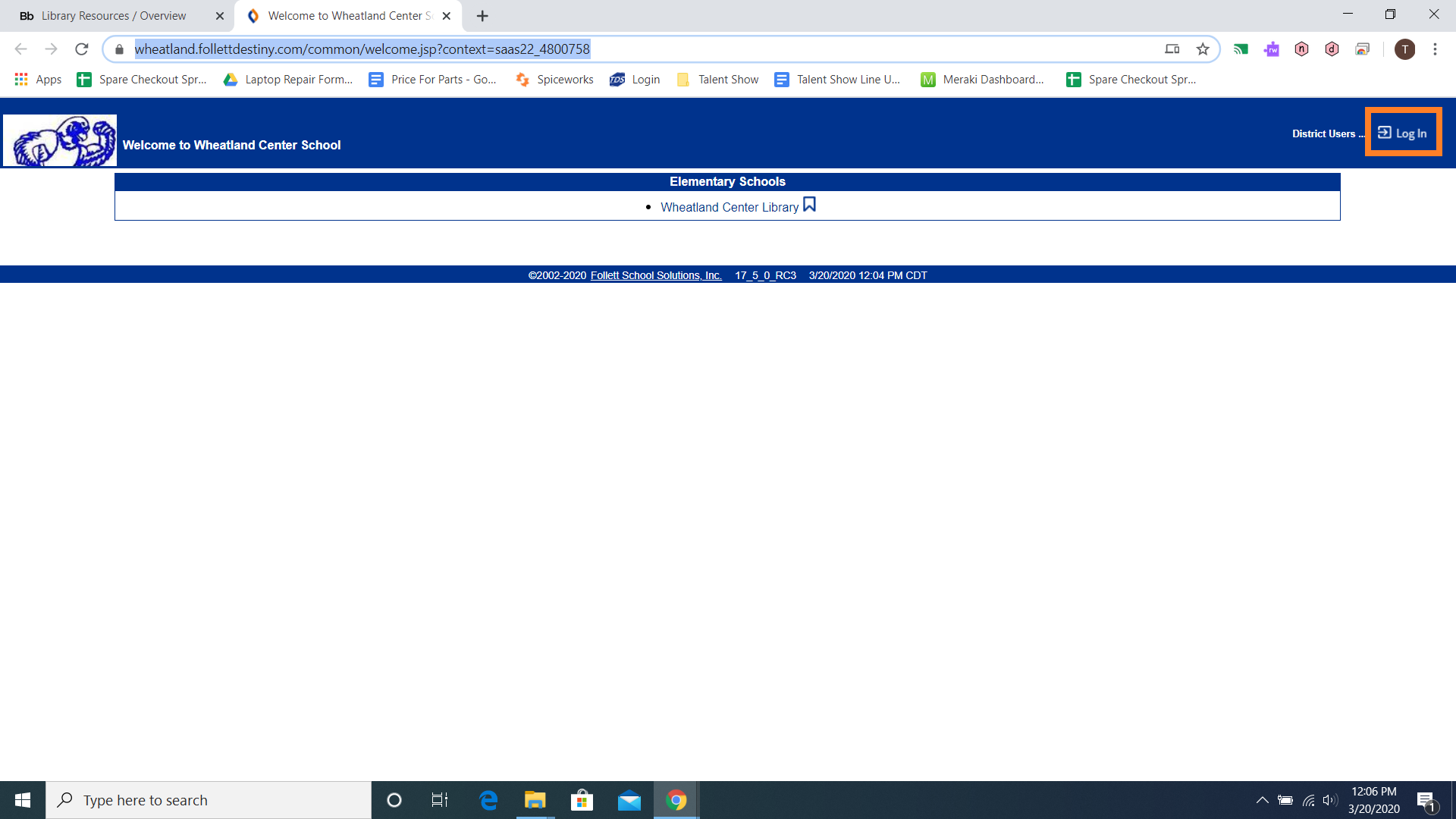The width and height of the screenshot is (1456, 819).
Task: Switch to the Library Resources / Overview tab
Action: coord(114,16)
